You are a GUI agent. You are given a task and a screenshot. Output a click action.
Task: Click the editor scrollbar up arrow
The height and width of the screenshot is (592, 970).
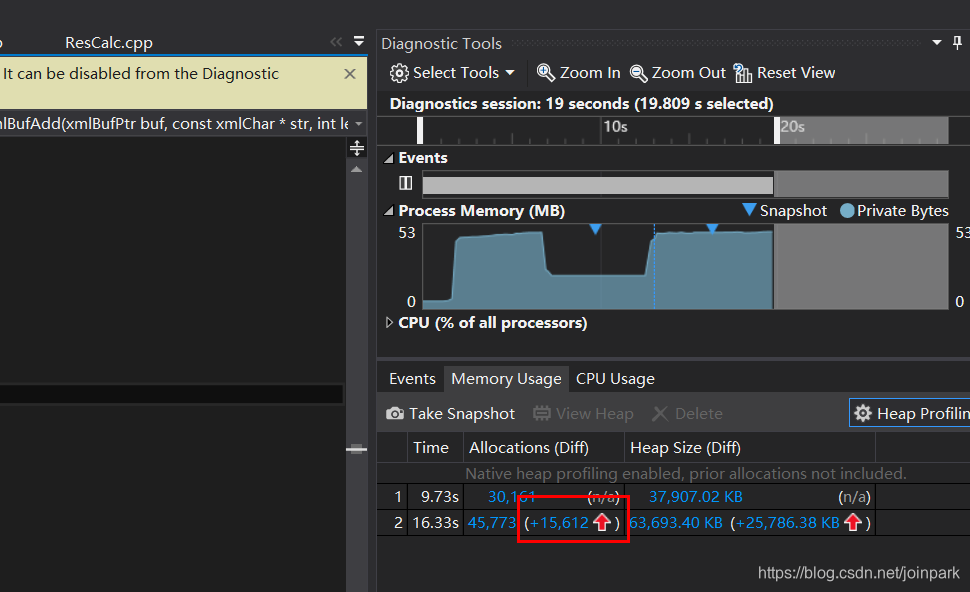[x=356, y=169]
